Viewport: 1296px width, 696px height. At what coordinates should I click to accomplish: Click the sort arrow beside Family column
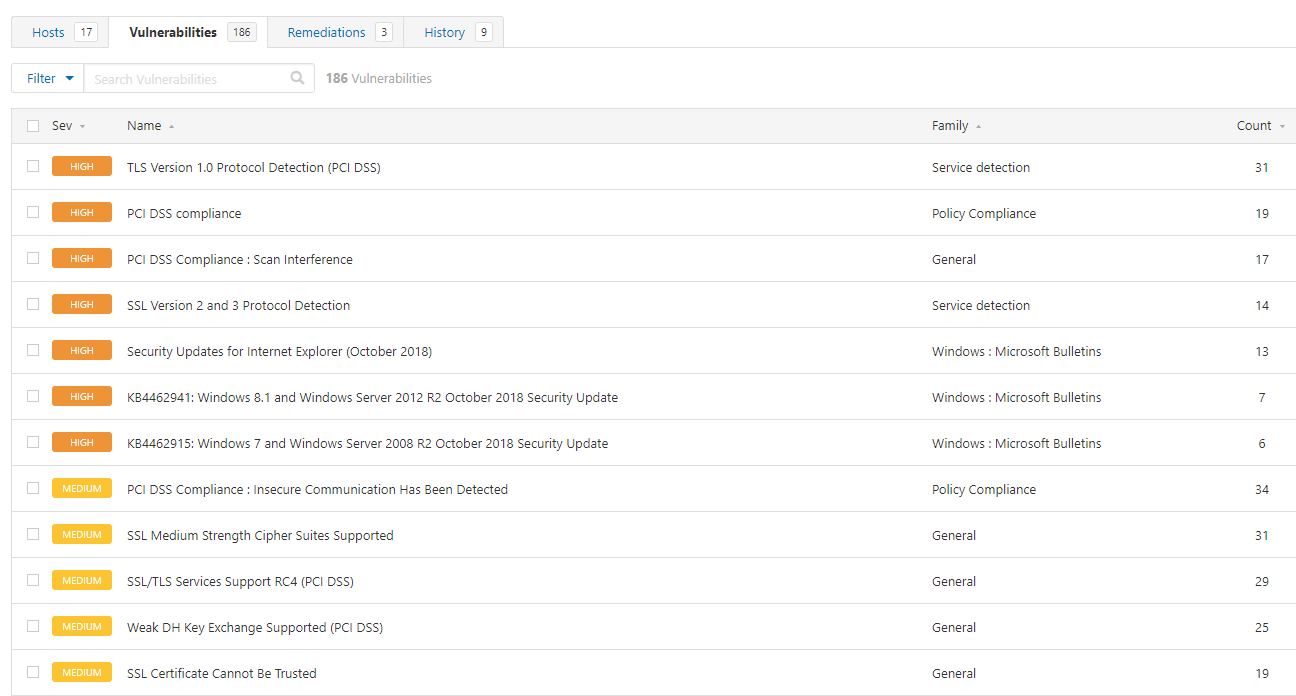click(978, 127)
